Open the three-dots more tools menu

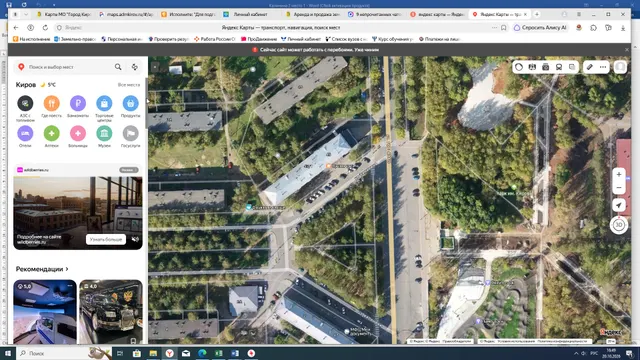point(603,67)
